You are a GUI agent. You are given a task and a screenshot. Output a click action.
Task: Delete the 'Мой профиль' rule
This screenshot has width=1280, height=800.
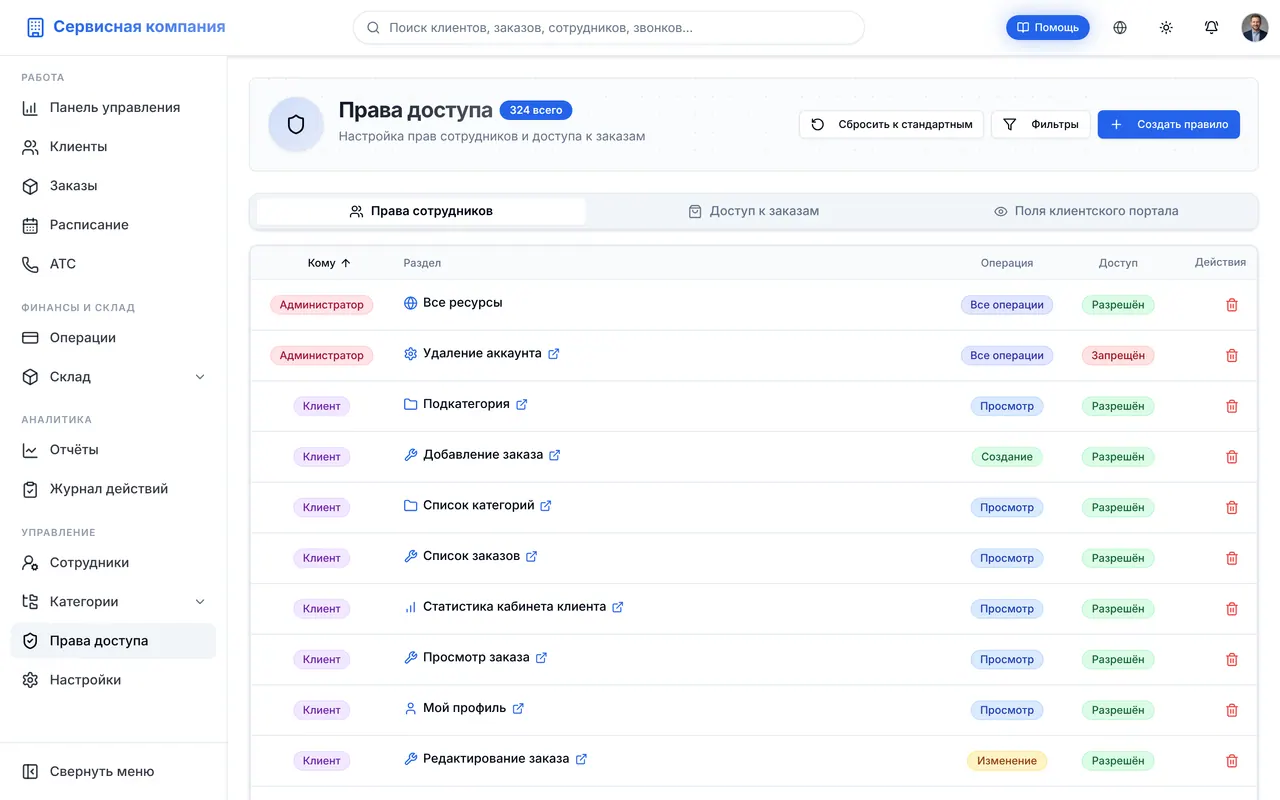1232,710
